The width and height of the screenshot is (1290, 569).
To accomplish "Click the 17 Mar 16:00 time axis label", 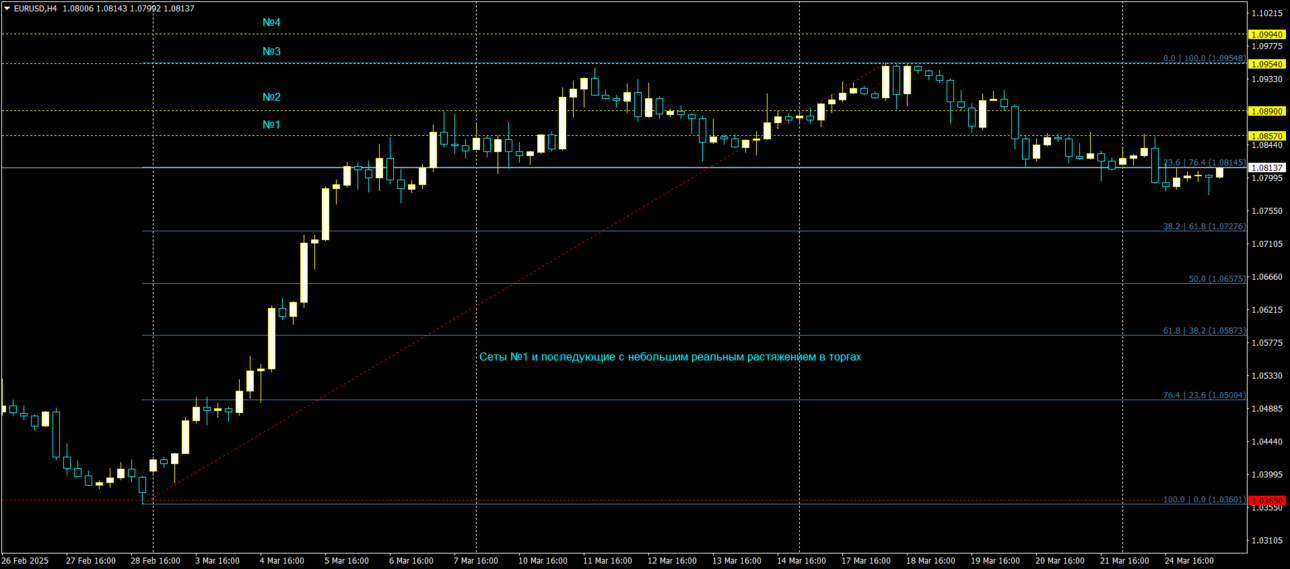I will [x=865, y=561].
